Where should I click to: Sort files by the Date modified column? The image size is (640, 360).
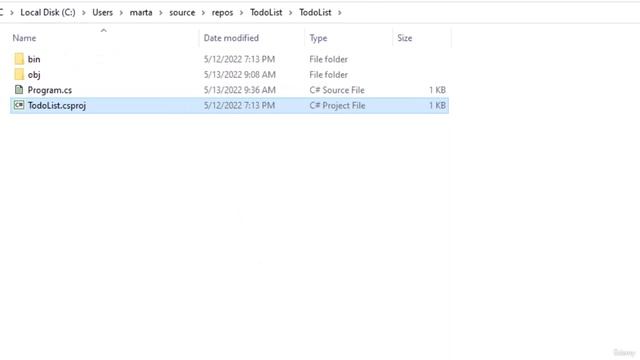[231, 38]
